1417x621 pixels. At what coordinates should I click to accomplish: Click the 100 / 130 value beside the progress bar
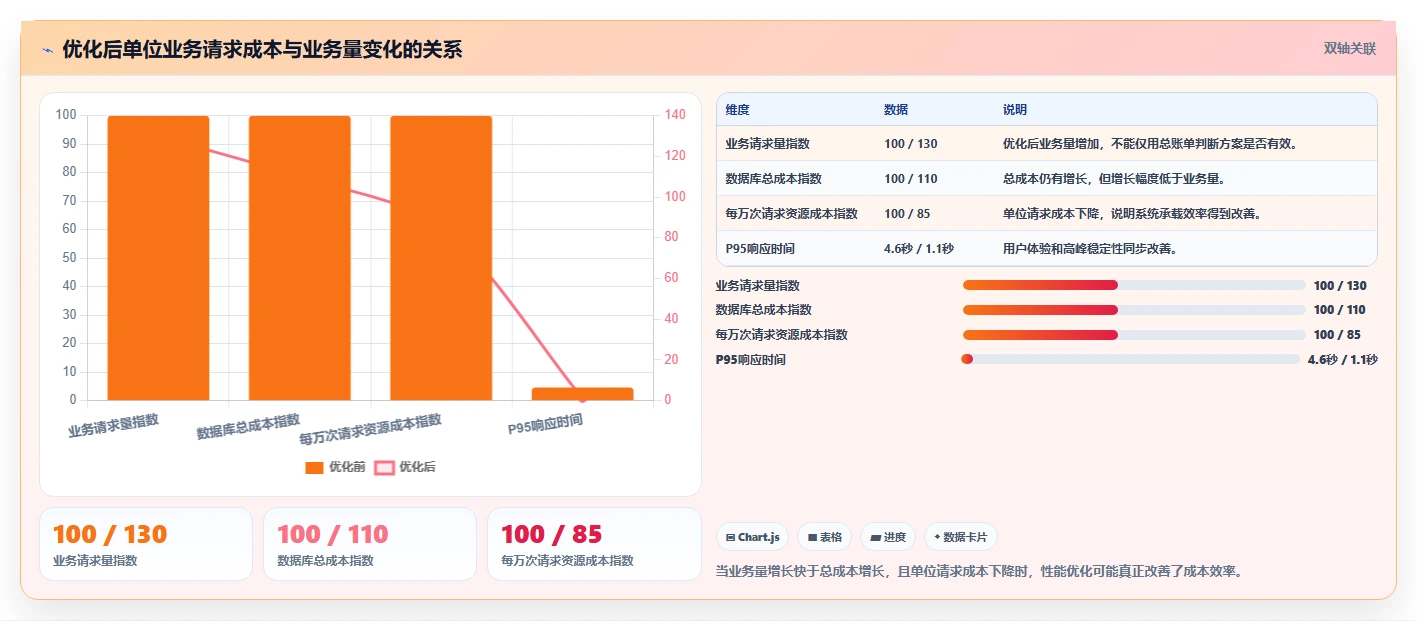click(1340, 286)
